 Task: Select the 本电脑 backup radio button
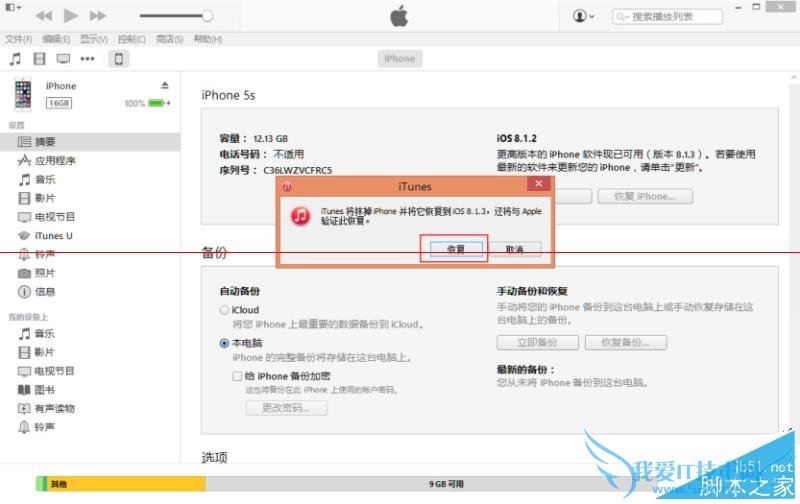tap(224, 343)
